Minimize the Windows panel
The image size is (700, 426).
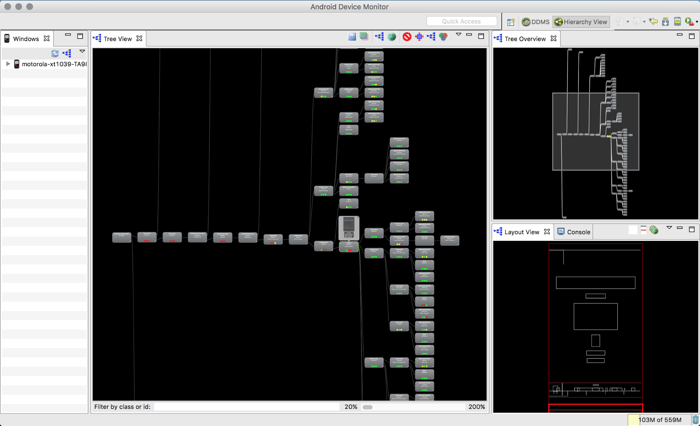coord(68,35)
